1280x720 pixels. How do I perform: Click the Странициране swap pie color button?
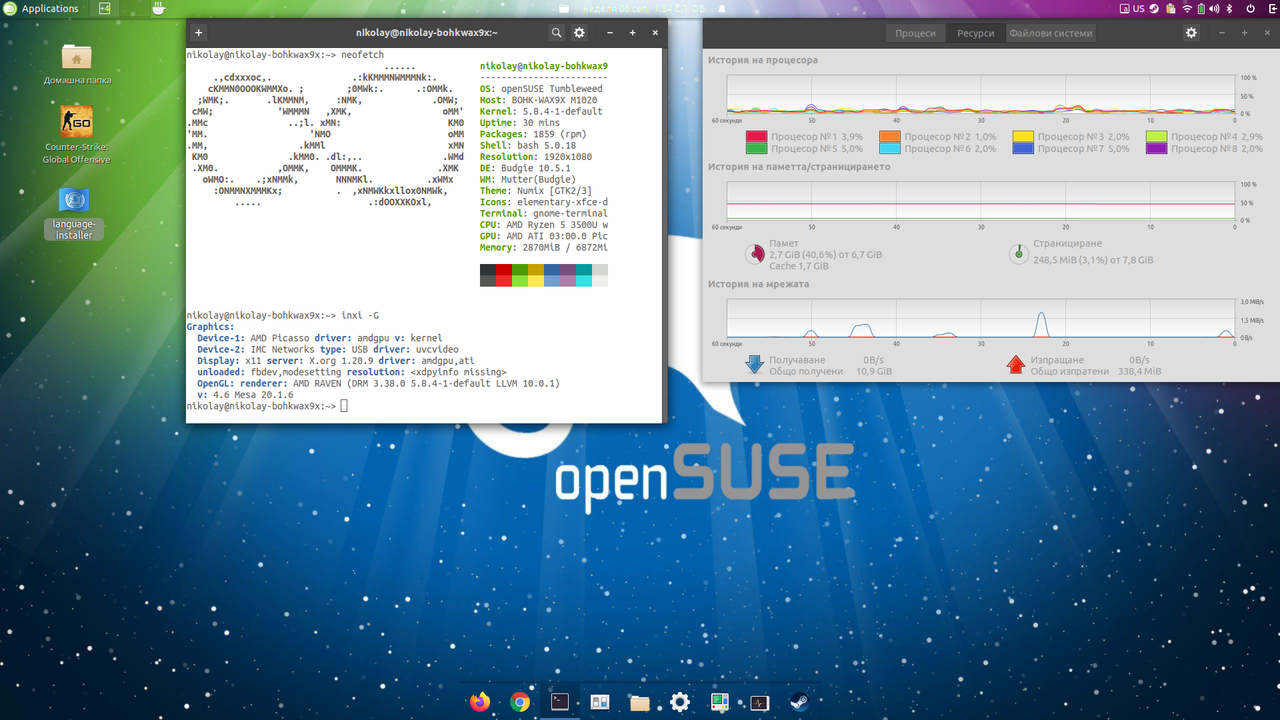pyautogui.click(x=1018, y=254)
